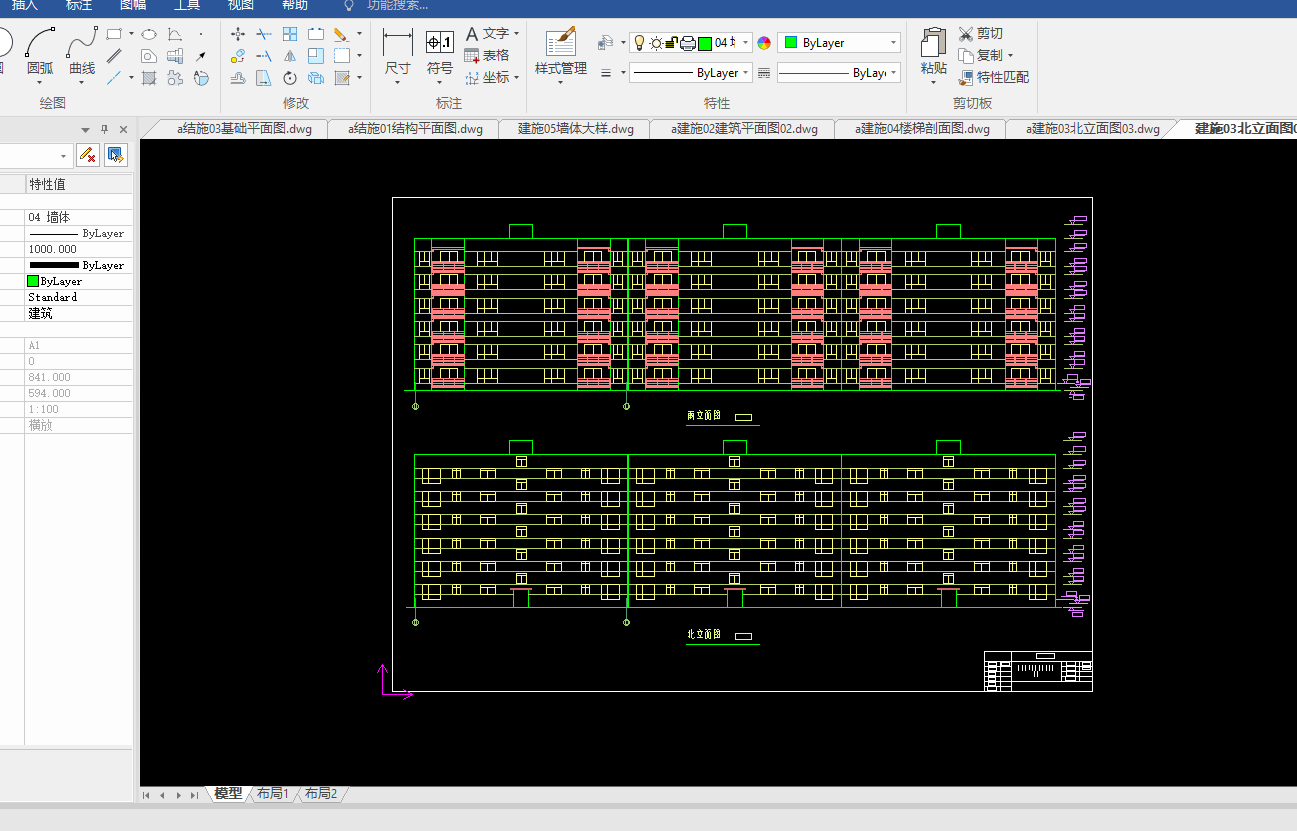Select the point tool in 绘图
Screen dimensions: 1297x831
201,34
